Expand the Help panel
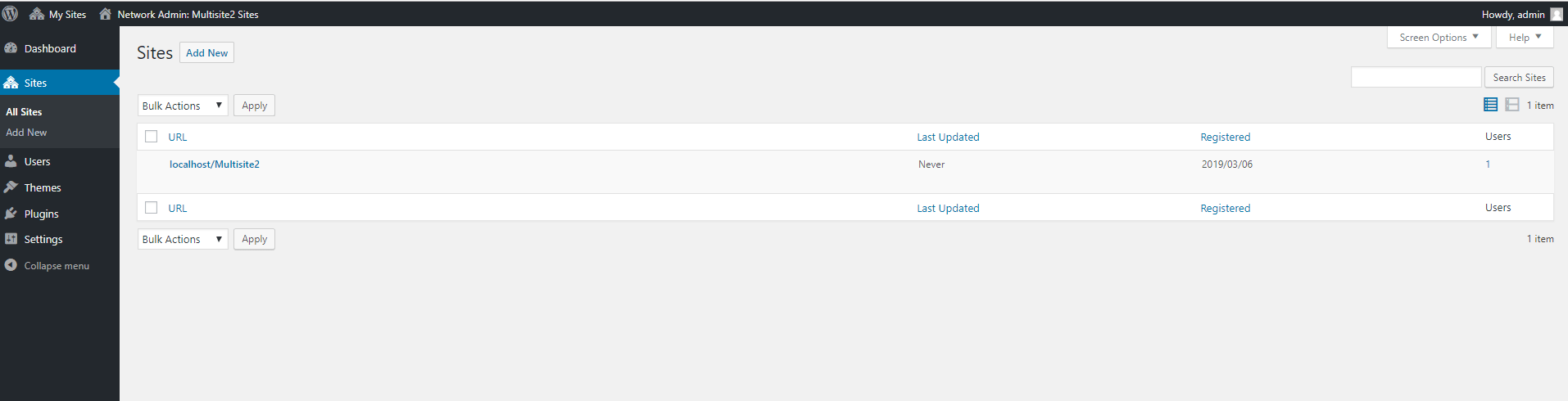The image size is (1568, 401). tap(1525, 37)
